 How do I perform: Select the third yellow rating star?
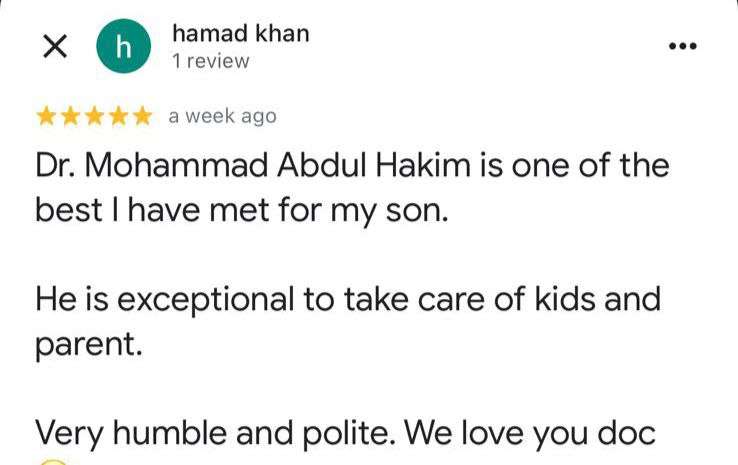click(95, 116)
